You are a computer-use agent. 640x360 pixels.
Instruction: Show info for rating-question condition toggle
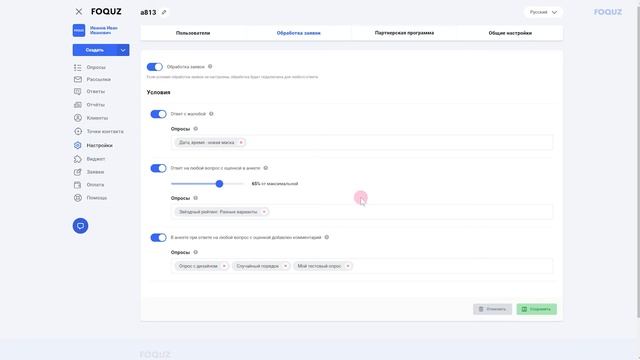tap(266, 168)
